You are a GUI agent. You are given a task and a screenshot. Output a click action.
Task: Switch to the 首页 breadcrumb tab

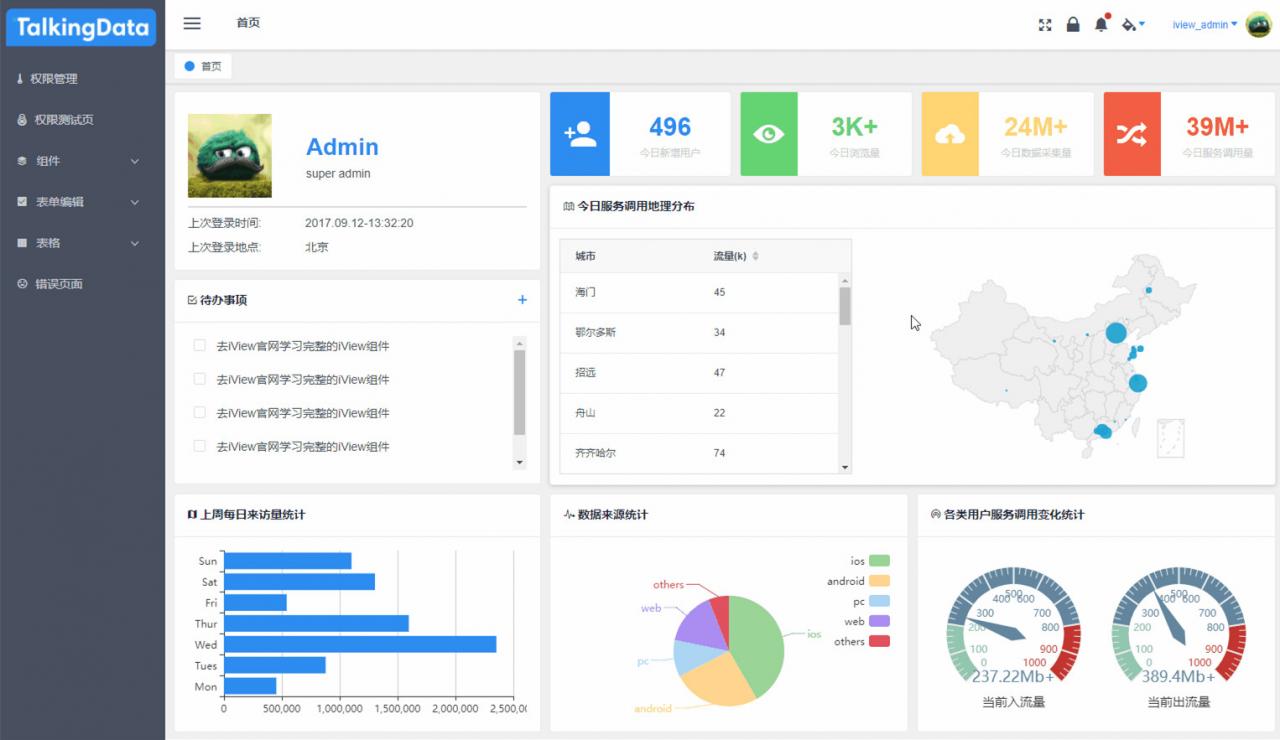click(203, 64)
